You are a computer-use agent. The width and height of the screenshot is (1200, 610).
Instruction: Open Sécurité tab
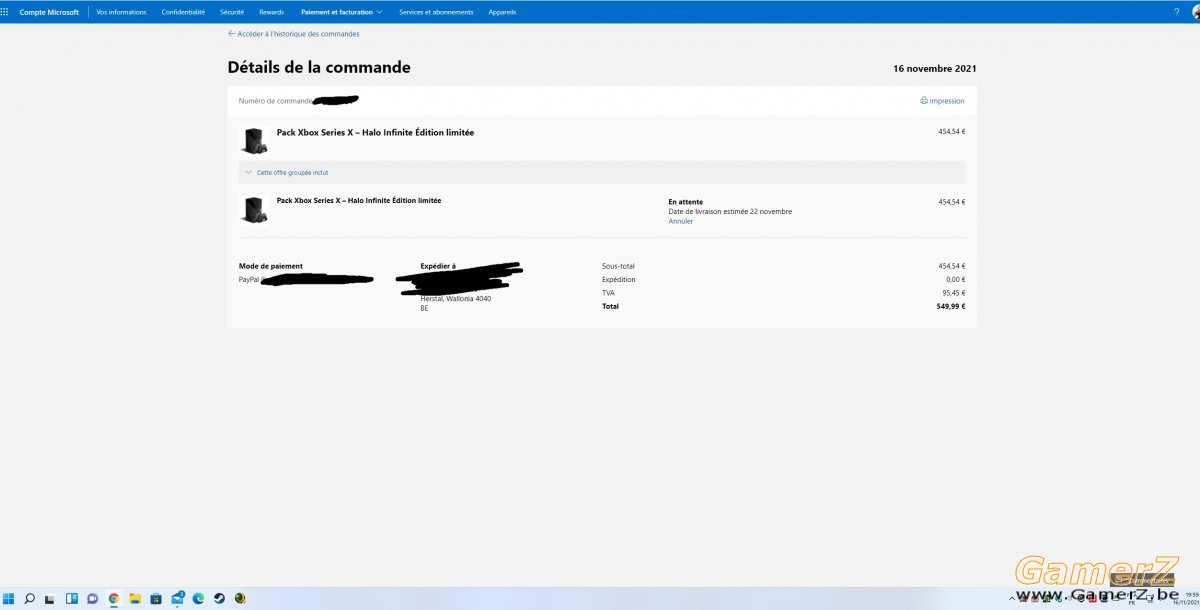(232, 12)
